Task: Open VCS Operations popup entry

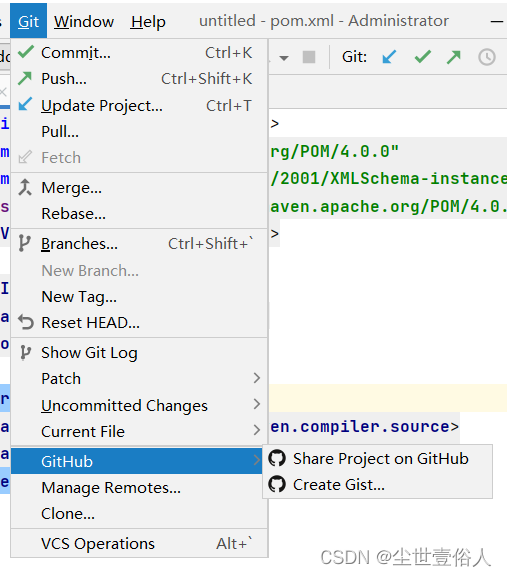Action: click(x=139, y=544)
